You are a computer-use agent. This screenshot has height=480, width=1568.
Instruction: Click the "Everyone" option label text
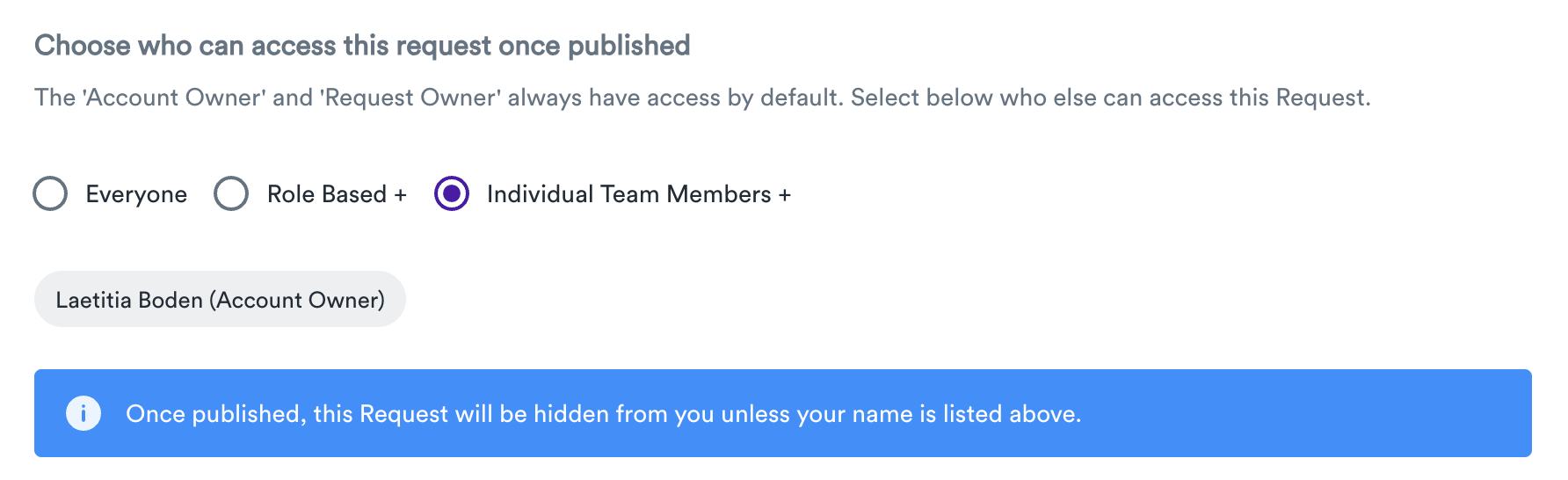[136, 194]
